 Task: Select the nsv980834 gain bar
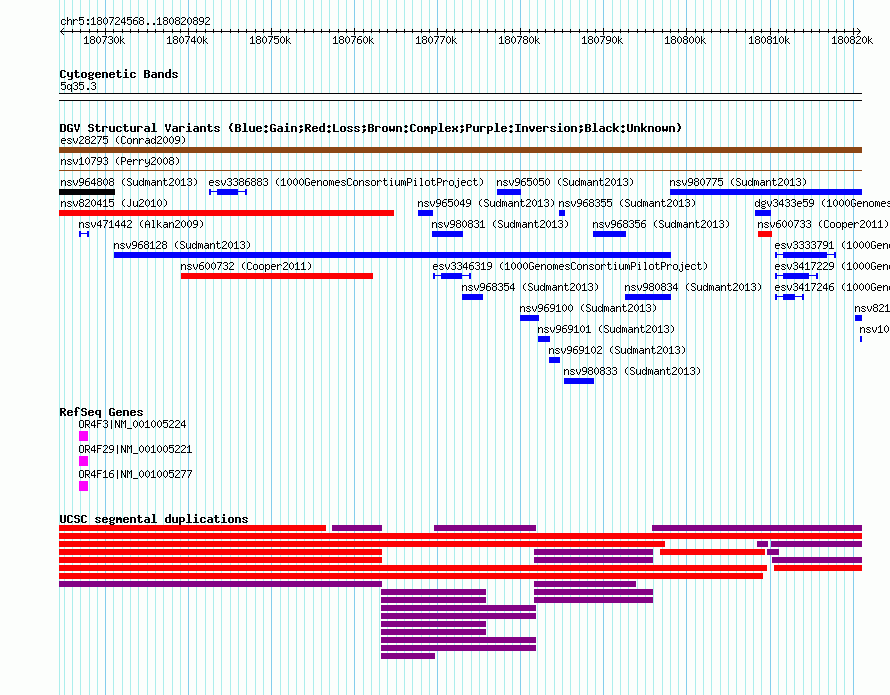coord(648,297)
